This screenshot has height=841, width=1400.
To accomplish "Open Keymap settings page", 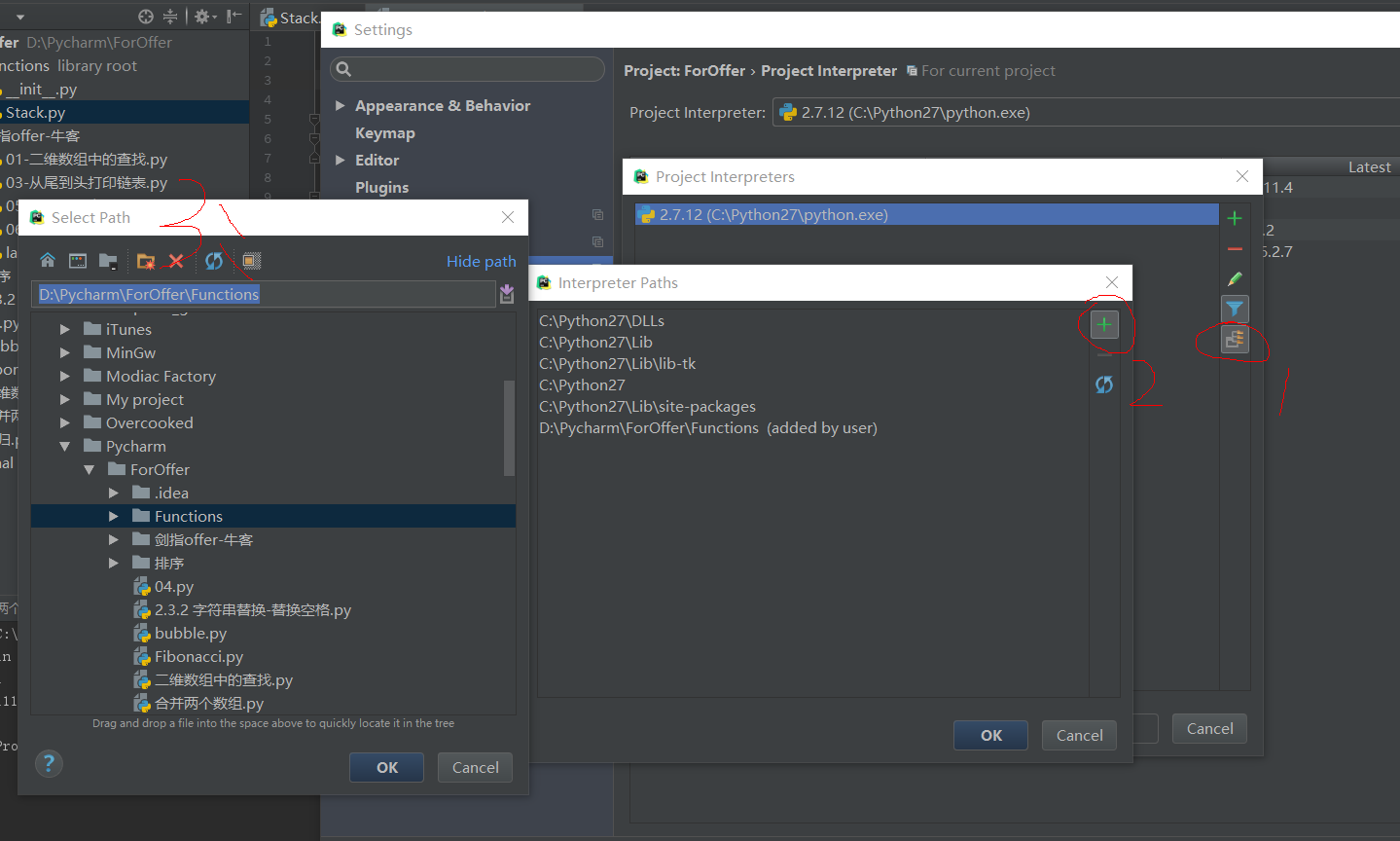I will pos(385,132).
